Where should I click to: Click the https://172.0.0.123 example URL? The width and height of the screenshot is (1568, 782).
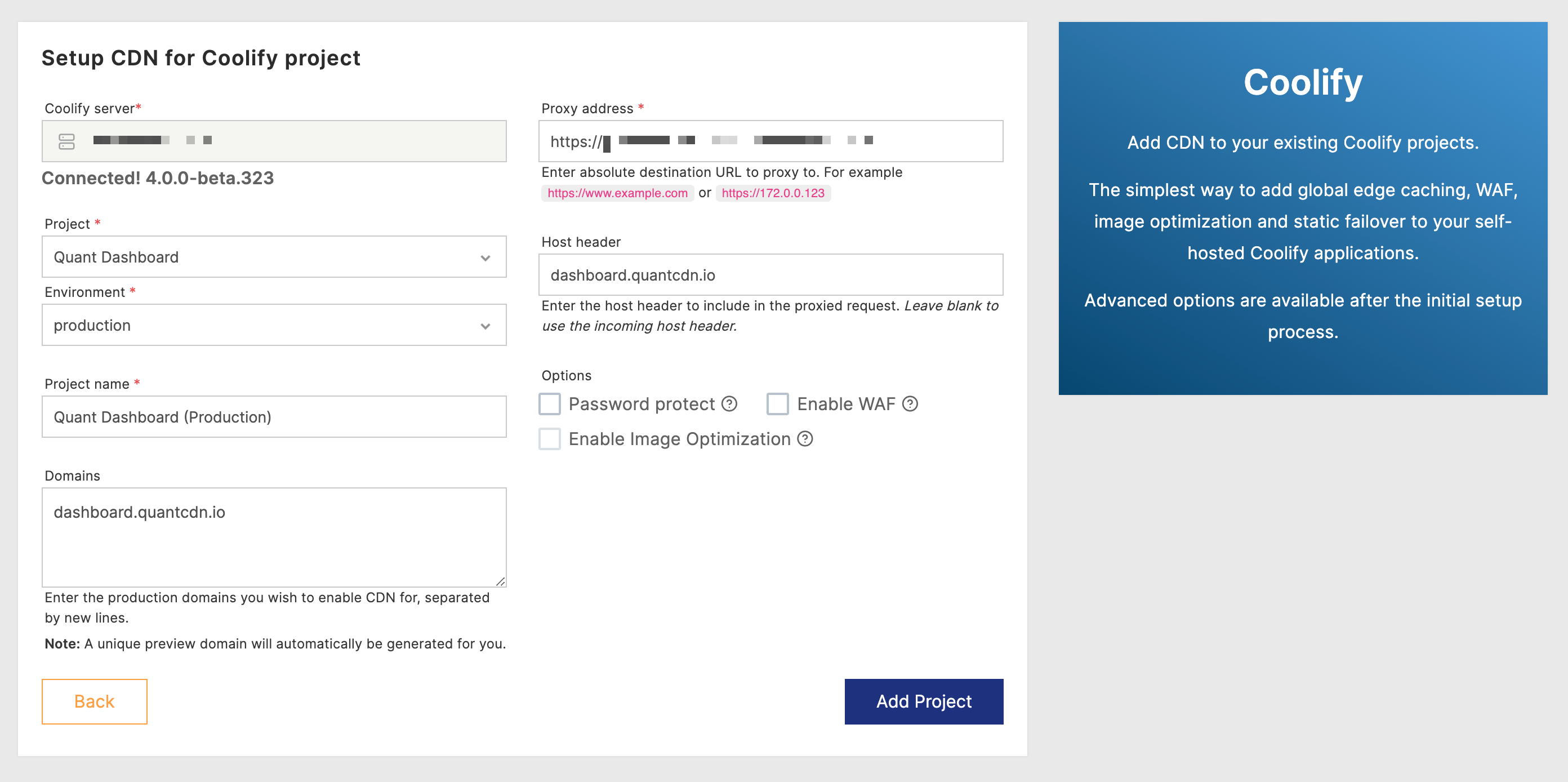(773, 193)
